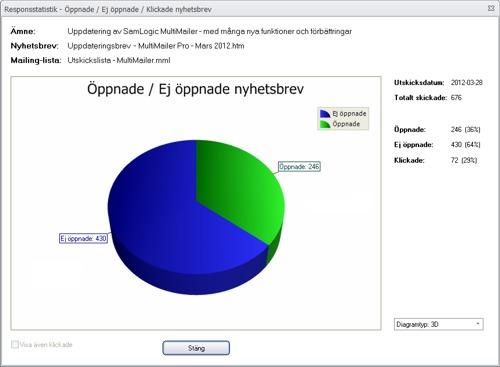
Task: Click the Mailing-lista label
Action: pos(36,61)
